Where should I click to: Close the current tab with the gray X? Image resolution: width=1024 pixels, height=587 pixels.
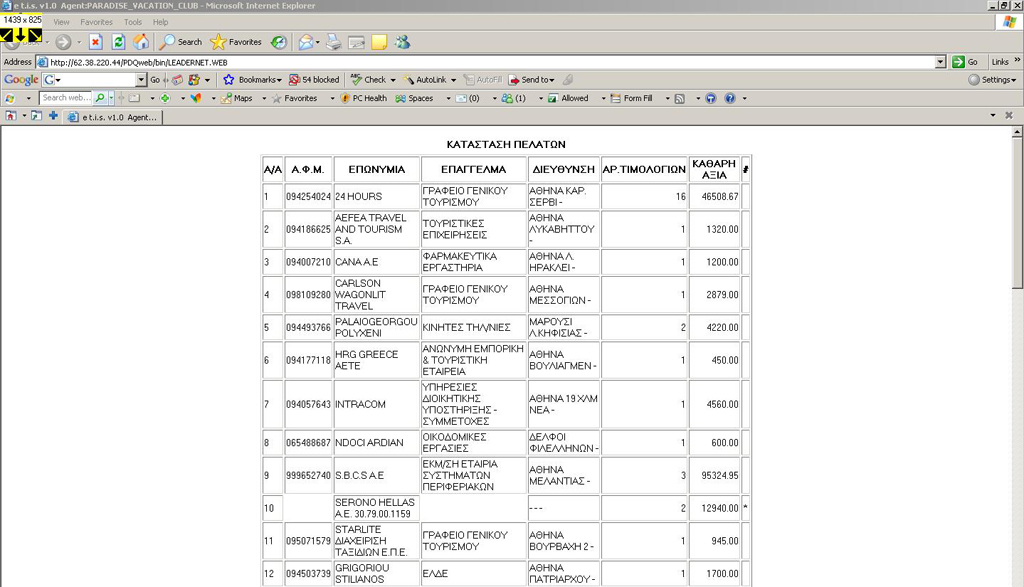pos(1009,116)
